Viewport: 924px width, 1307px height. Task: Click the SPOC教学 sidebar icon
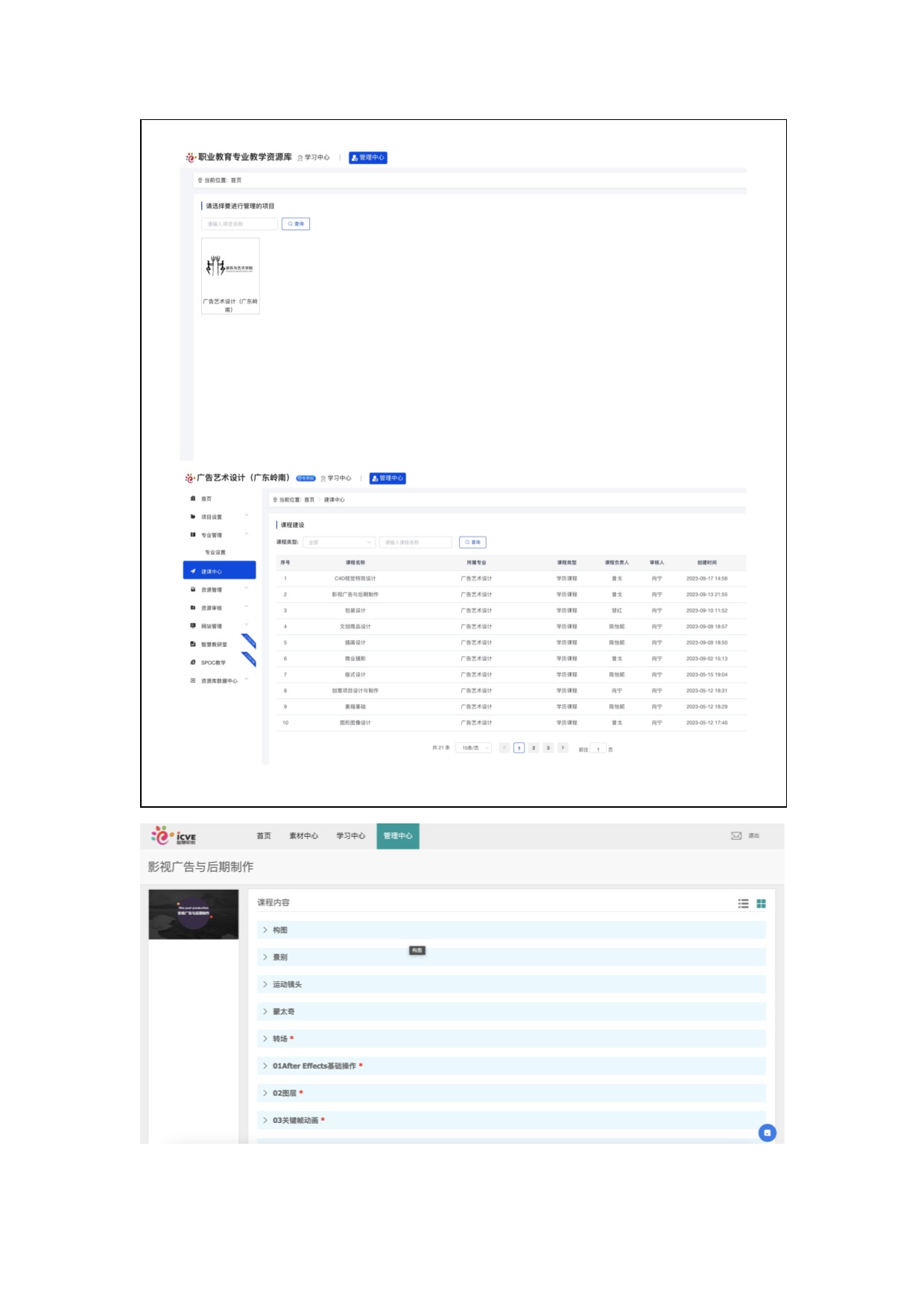(x=193, y=662)
